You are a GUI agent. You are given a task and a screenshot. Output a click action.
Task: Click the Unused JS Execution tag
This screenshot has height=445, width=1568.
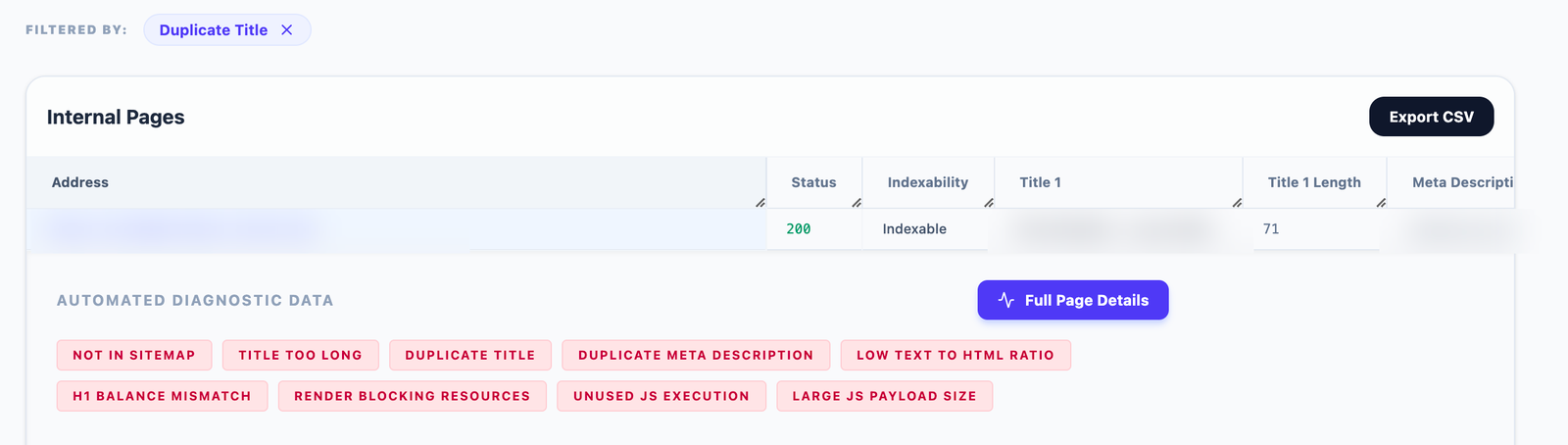point(661,396)
